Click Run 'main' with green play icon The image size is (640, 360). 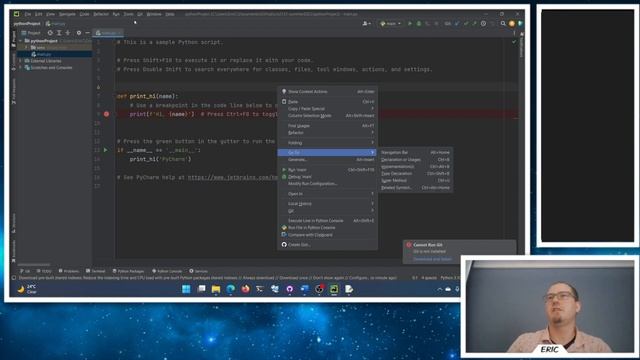coord(327,169)
